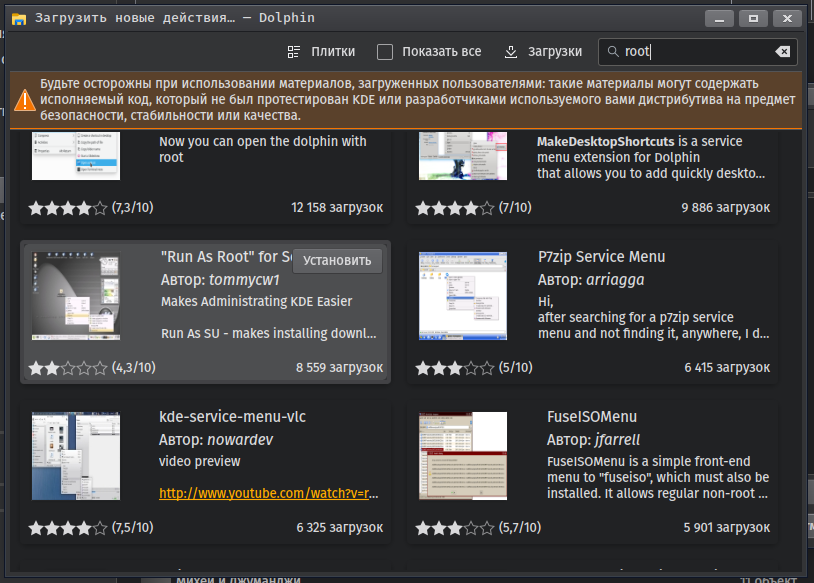Minimize the Dolphin dialog window
The height and width of the screenshot is (583, 814).
click(719, 19)
